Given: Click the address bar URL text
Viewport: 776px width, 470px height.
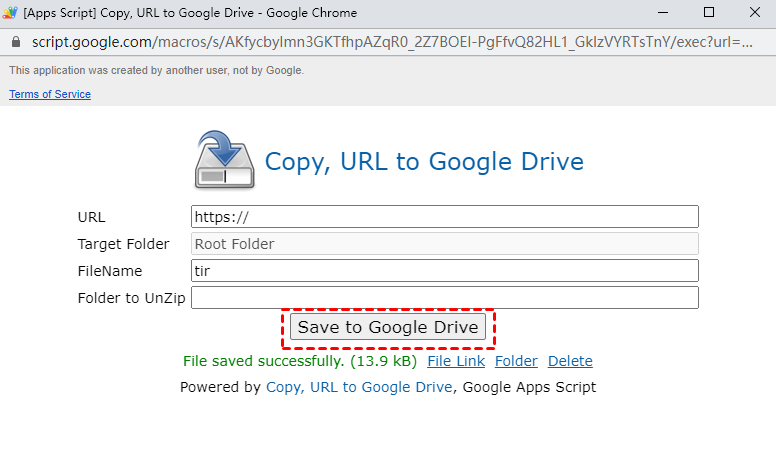Looking at the screenshot, I should [392, 42].
